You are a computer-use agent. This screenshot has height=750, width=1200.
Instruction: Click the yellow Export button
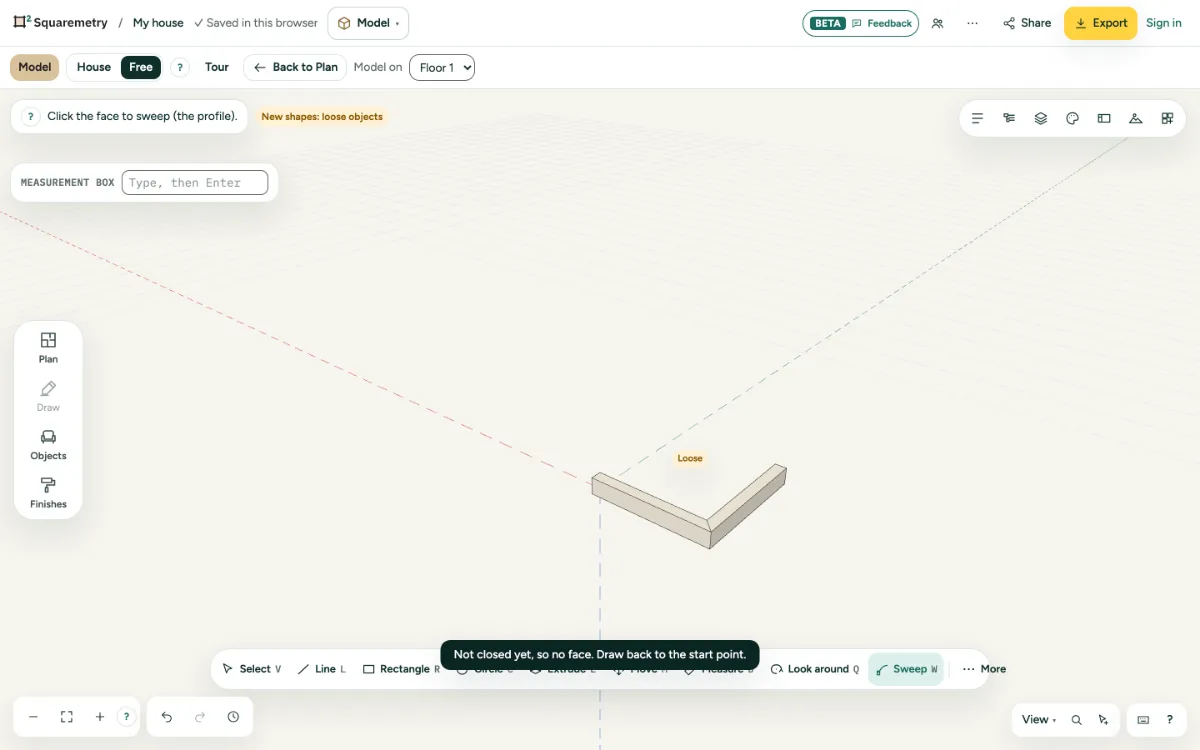coord(1100,23)
